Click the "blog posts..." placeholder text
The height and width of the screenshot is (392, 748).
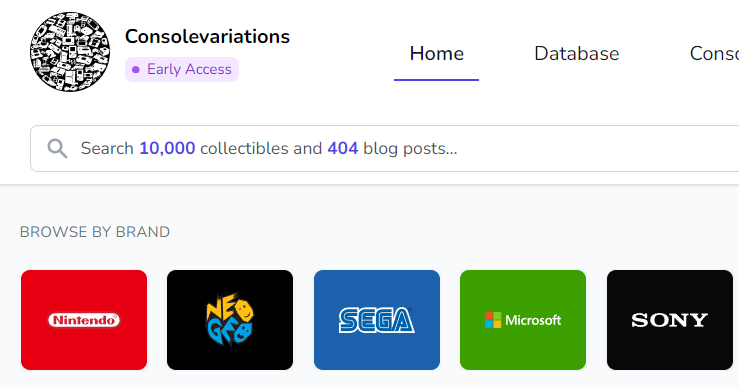[x=410, y=149]
